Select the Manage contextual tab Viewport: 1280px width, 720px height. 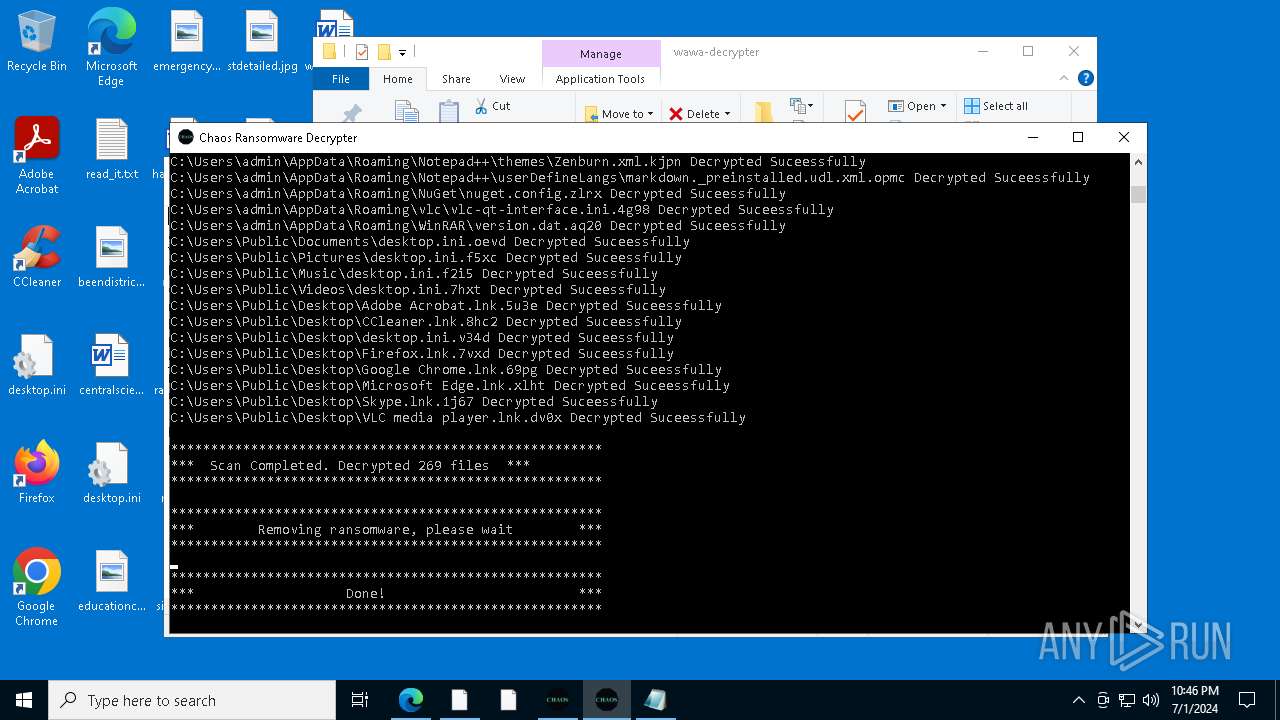pyautogui.click(x=600, y=54)
